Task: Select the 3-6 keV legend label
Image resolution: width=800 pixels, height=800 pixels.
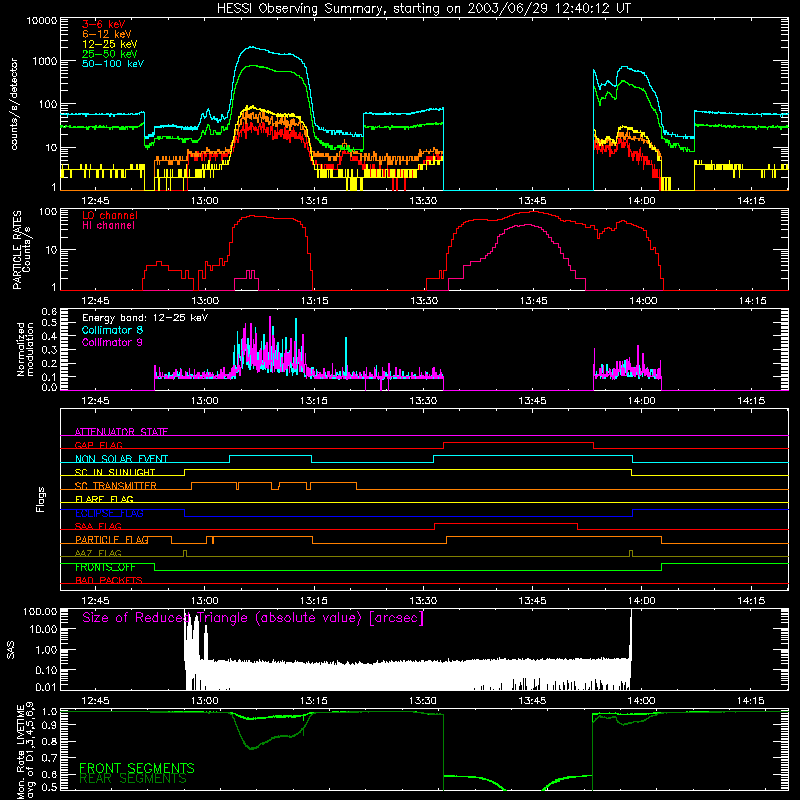Action: click(x=103, y=24)
